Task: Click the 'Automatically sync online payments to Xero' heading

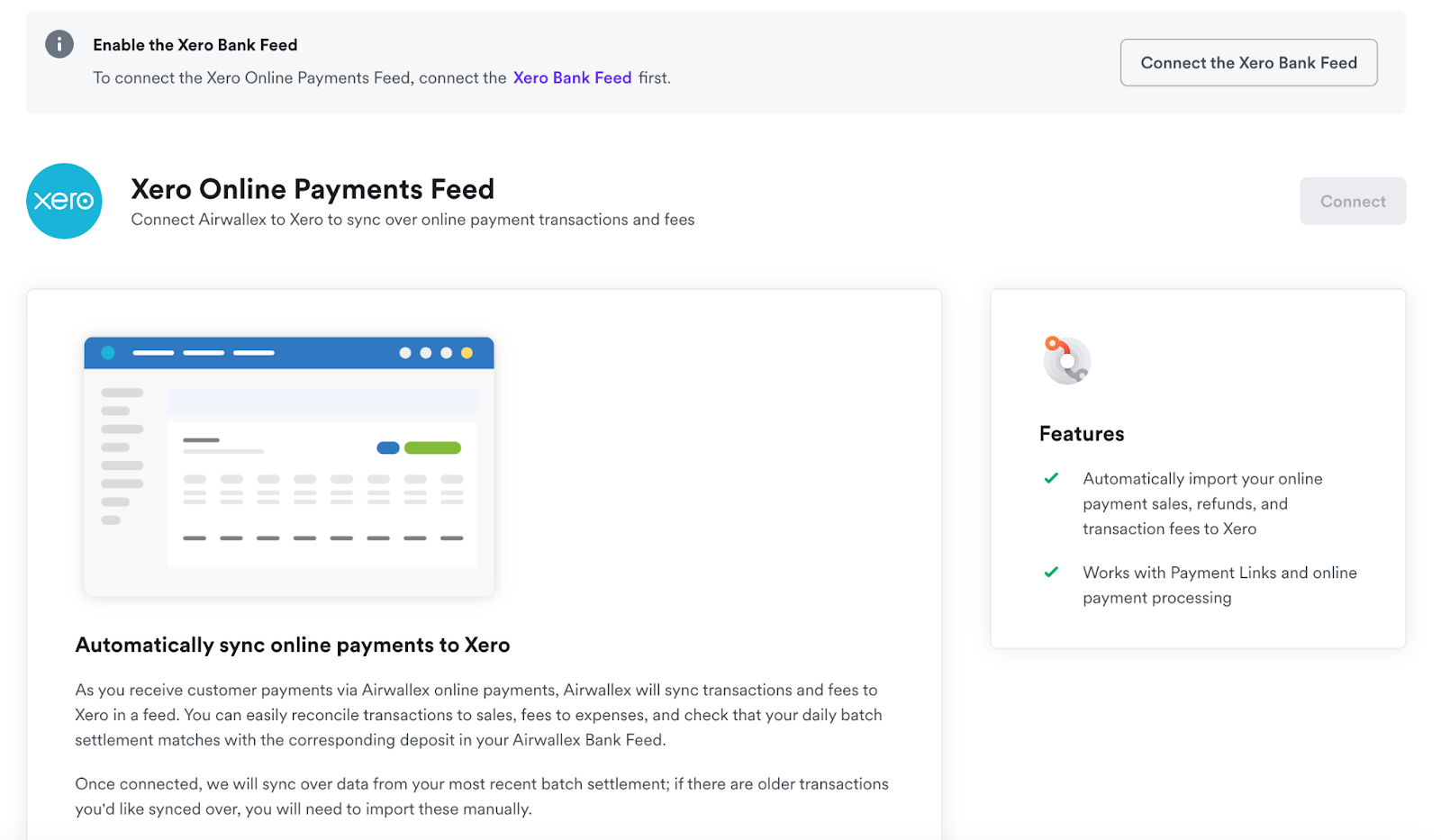Action: [x=293, y=646]
